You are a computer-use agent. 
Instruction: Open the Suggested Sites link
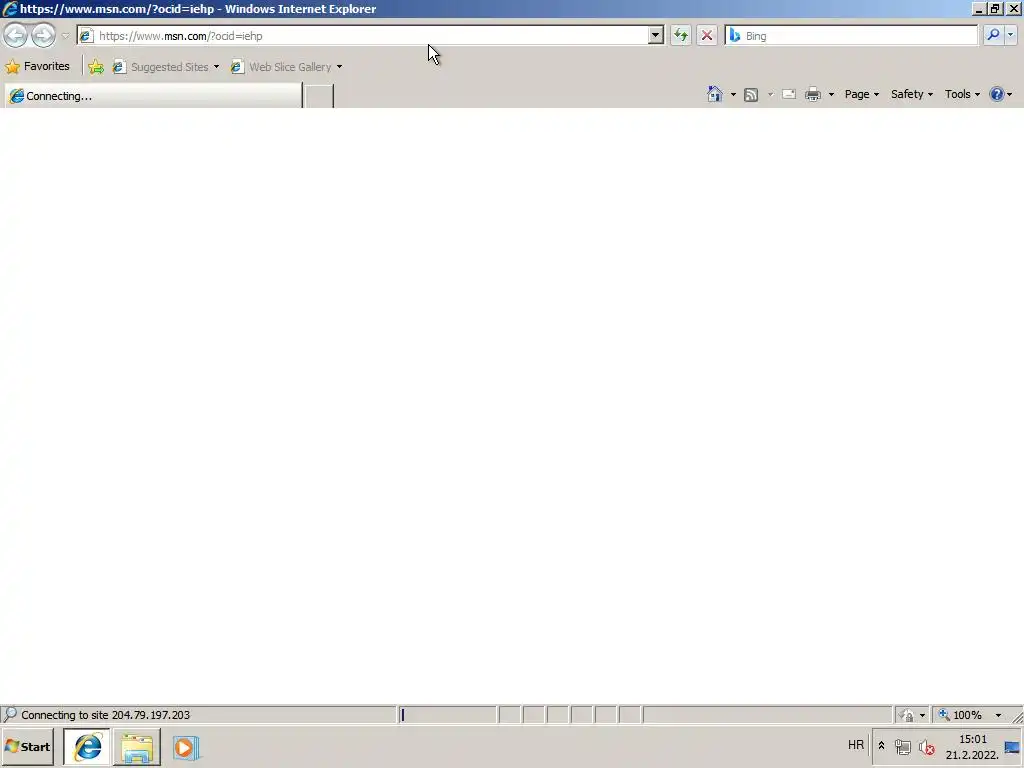tap(166, 67)
